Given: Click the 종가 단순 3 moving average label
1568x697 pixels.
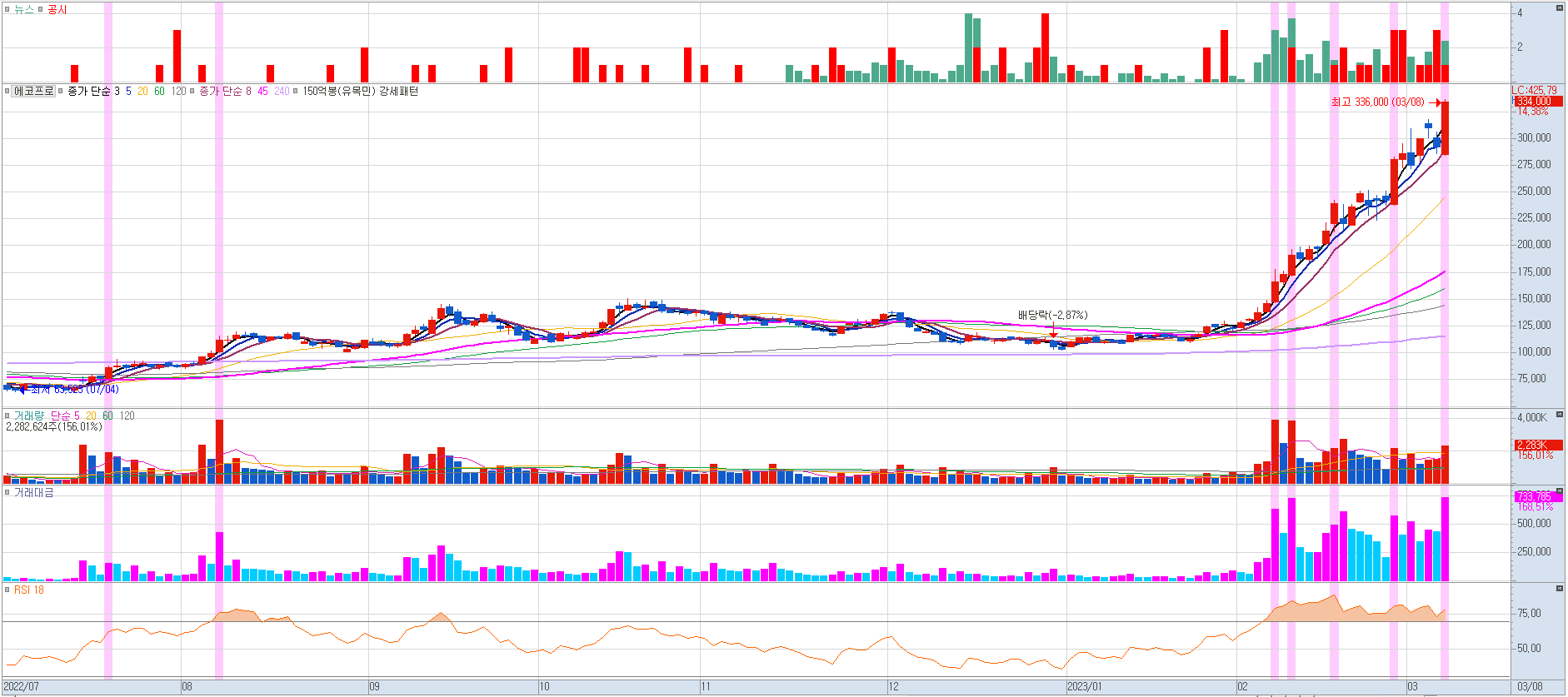Looking at the screenshot, I should [94, 92].
